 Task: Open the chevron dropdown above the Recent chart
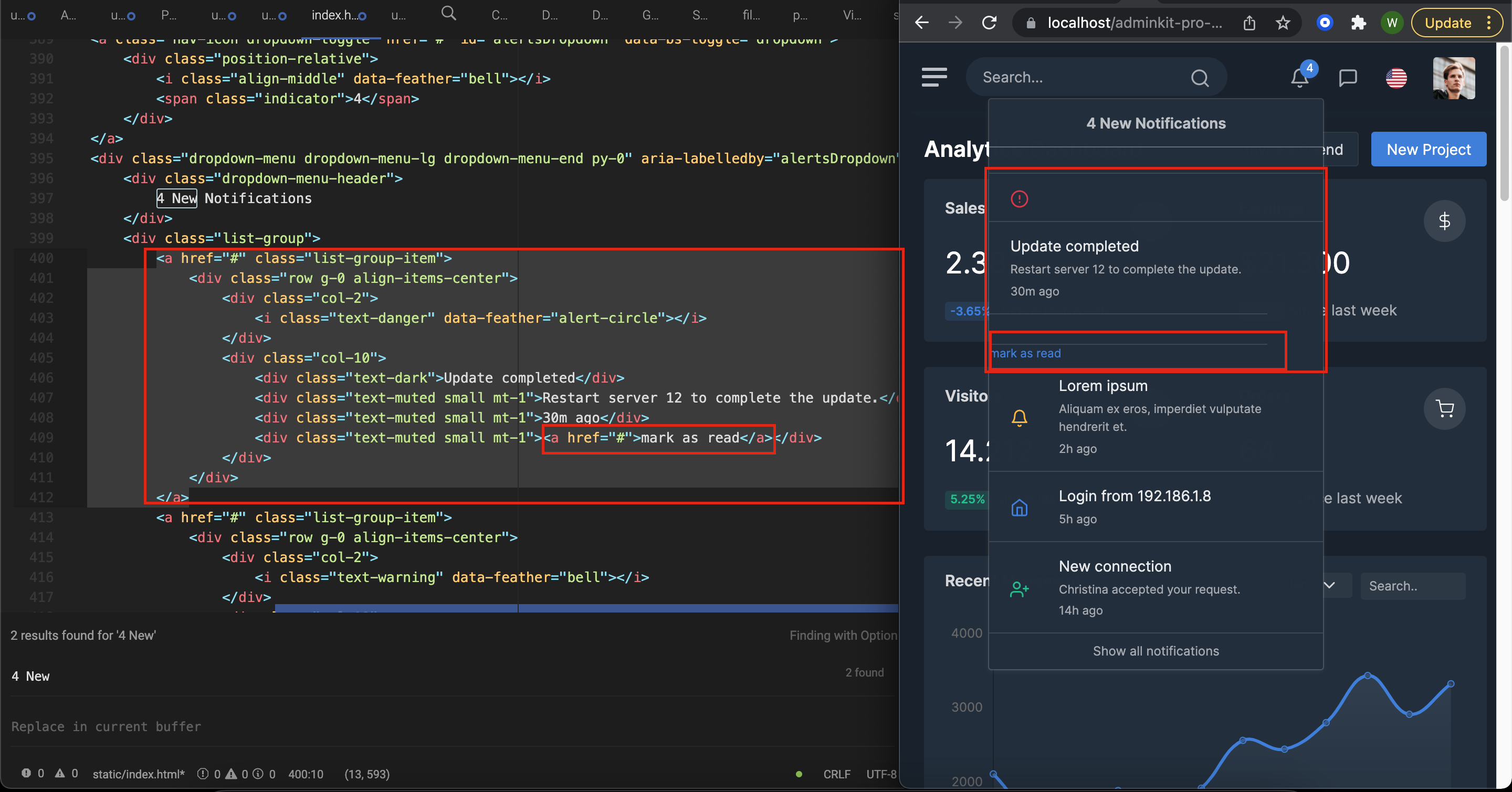click(1329, 586)
